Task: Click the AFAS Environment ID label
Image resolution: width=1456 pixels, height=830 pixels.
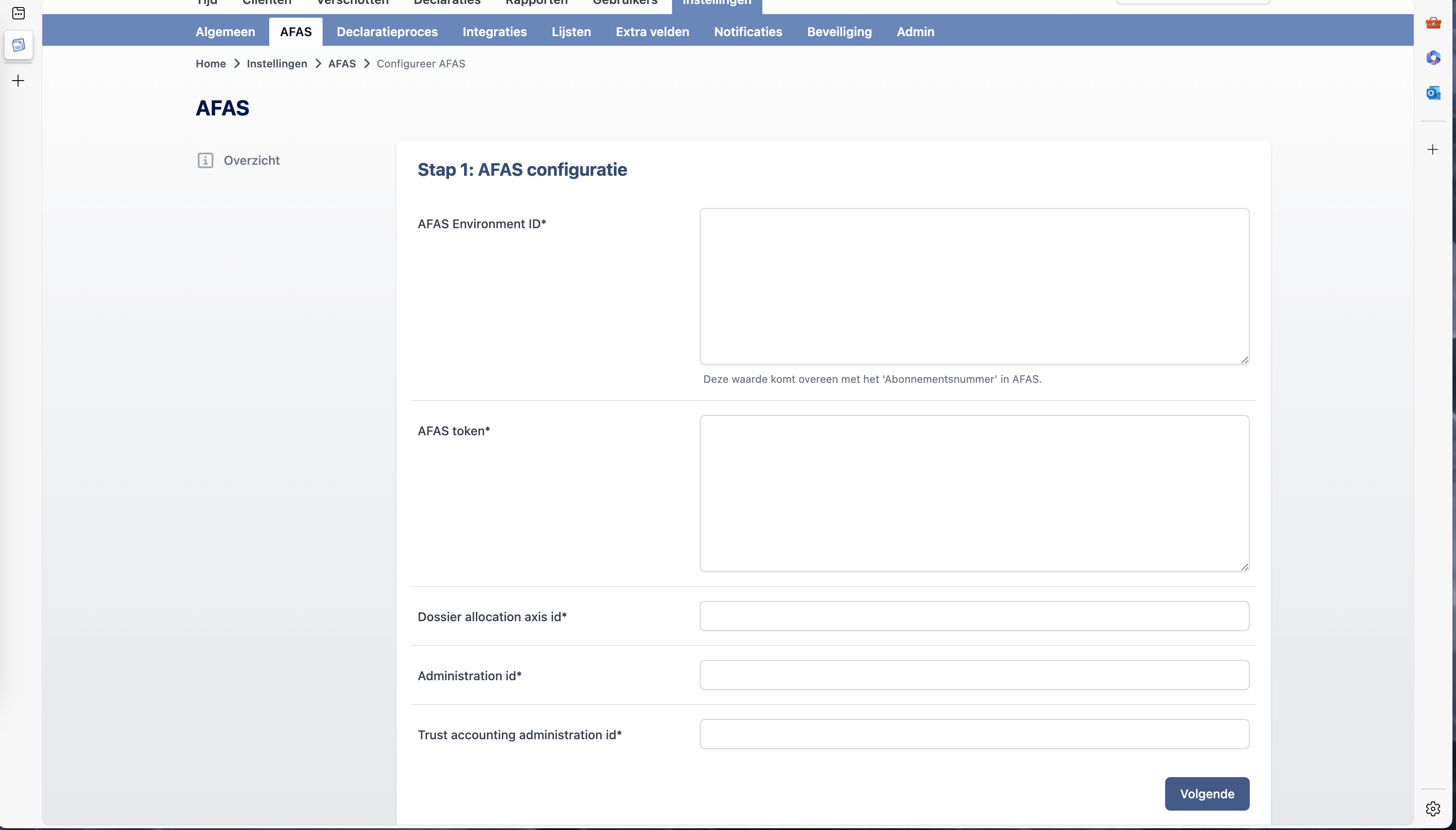Action: pos(482,224)
